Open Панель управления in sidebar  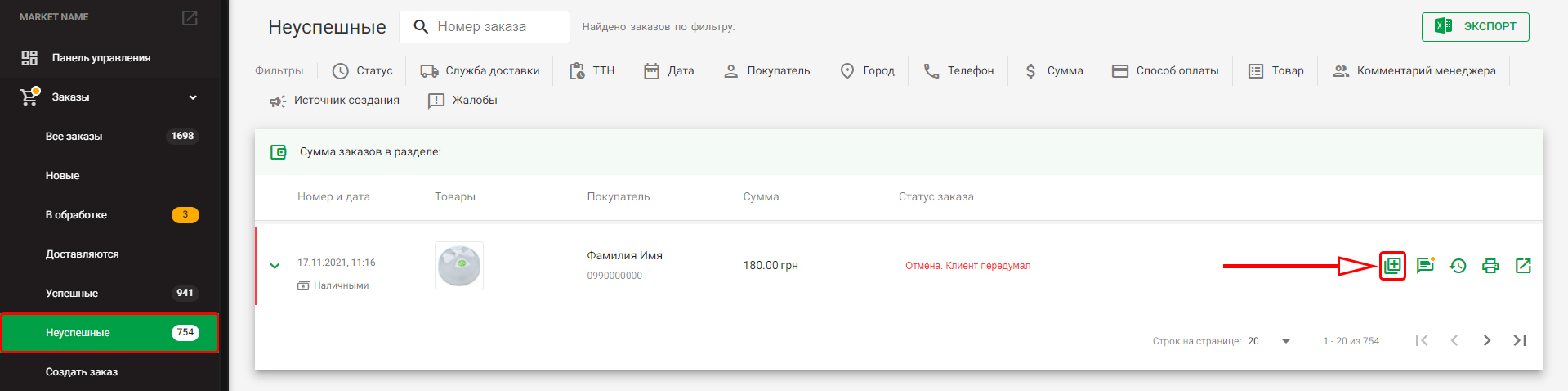(101, 58)
